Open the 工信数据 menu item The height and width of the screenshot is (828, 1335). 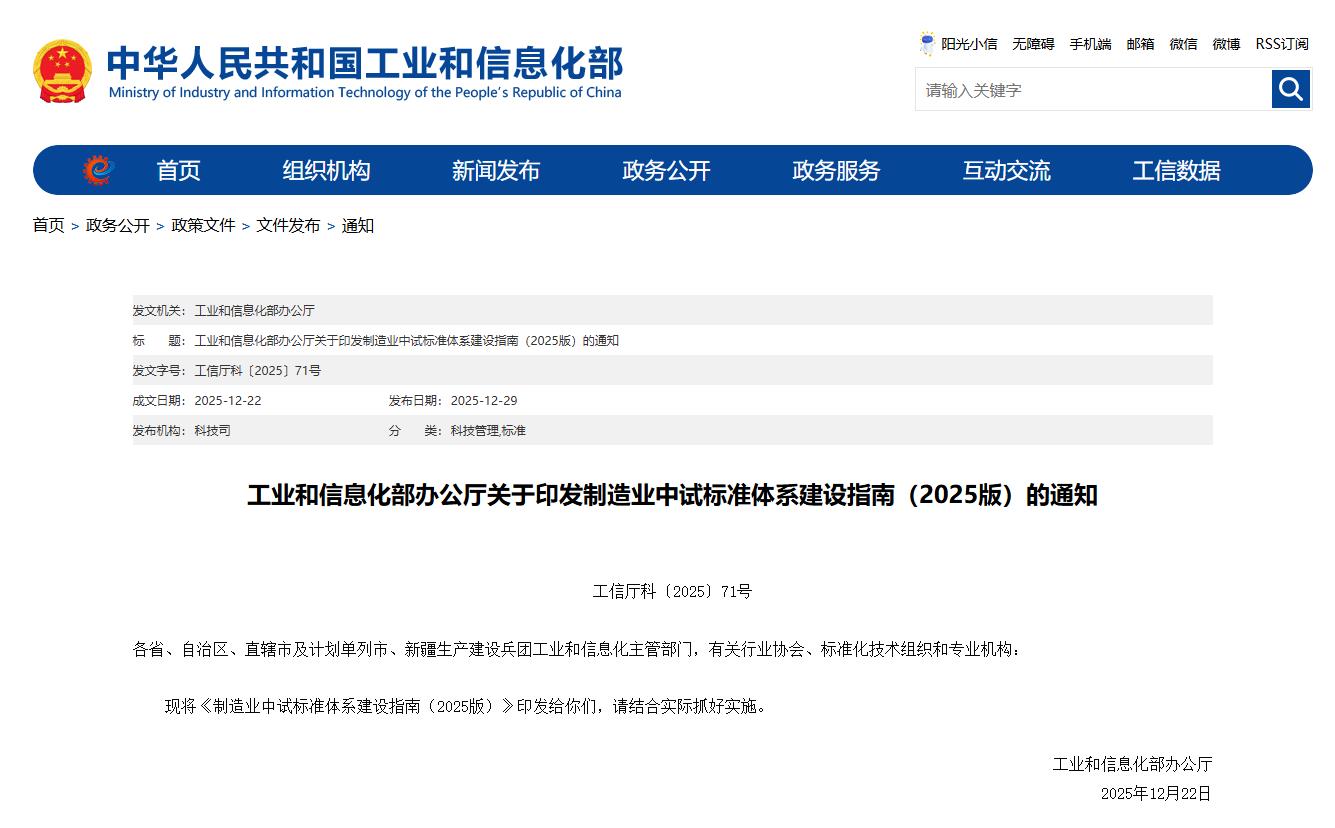1176,171
